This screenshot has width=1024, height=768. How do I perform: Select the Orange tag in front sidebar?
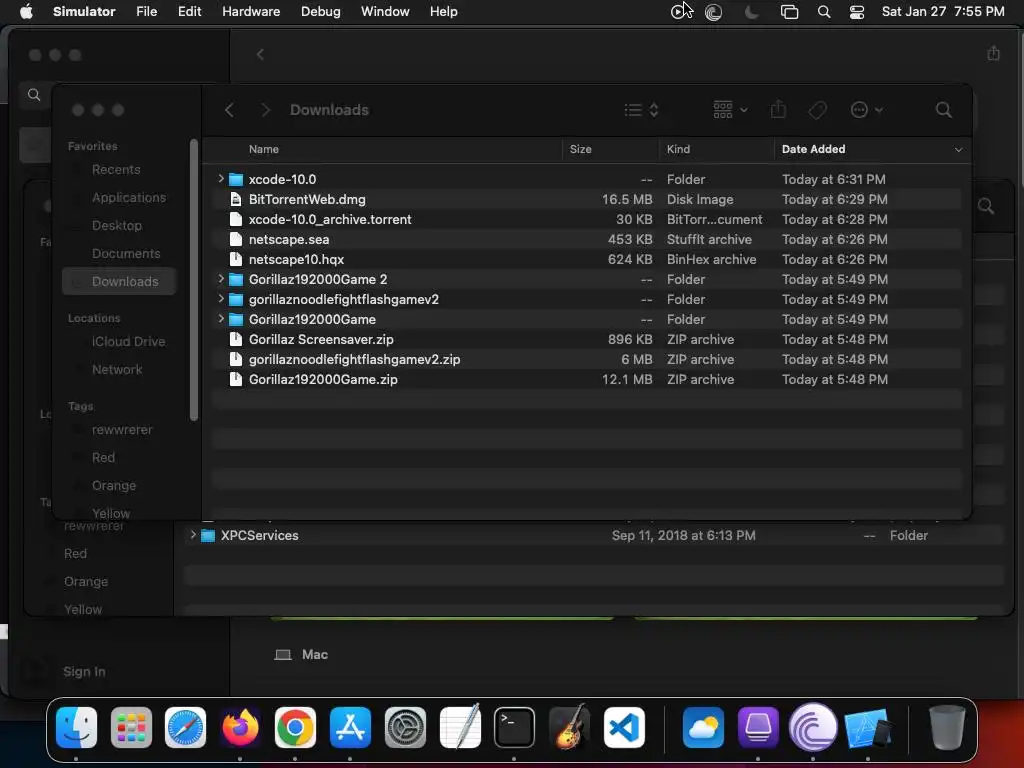tap(114, 487)
